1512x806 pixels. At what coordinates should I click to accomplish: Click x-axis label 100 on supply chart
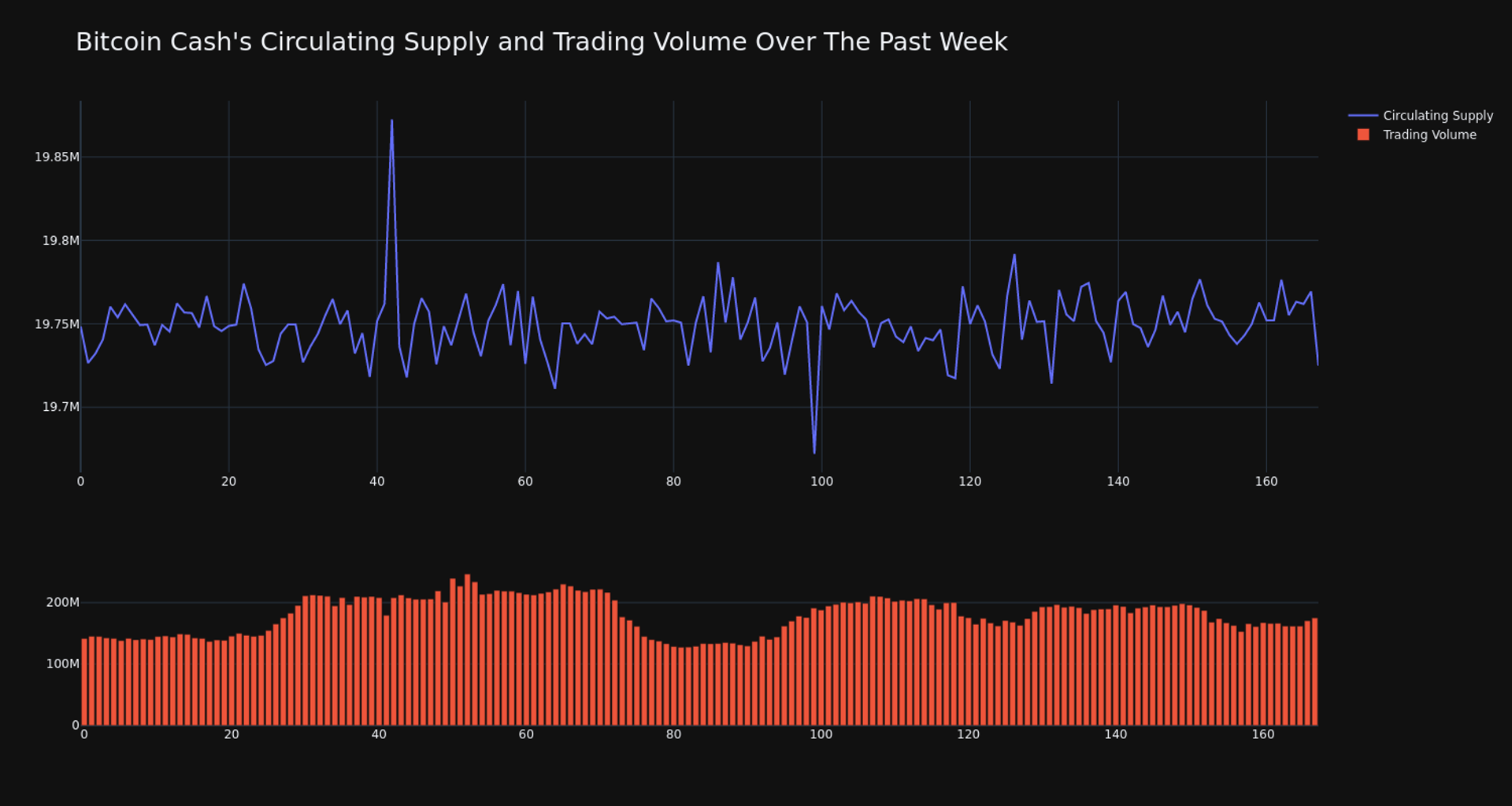coord(821,482)
